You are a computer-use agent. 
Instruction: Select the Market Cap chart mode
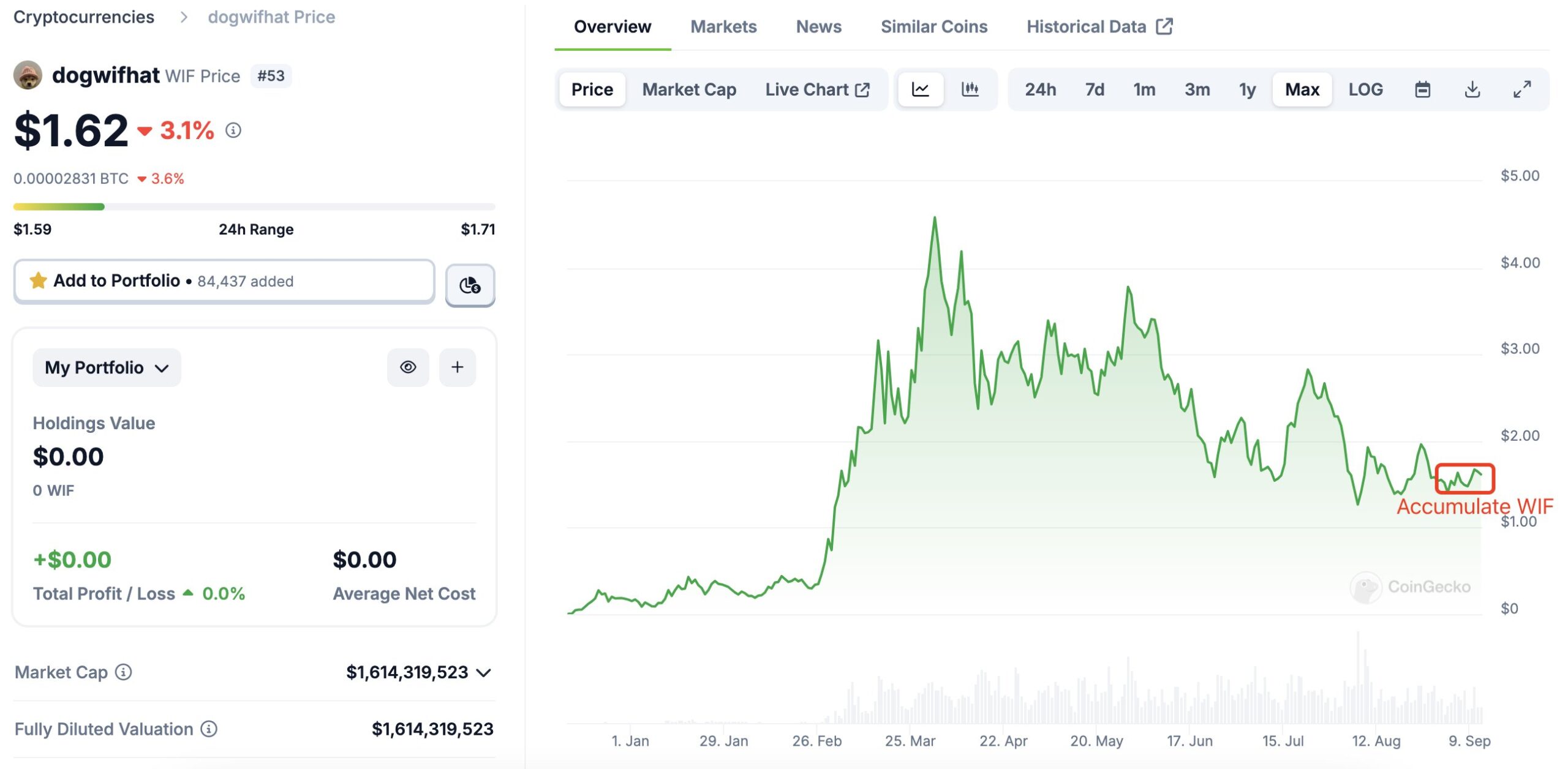[689, 89]
